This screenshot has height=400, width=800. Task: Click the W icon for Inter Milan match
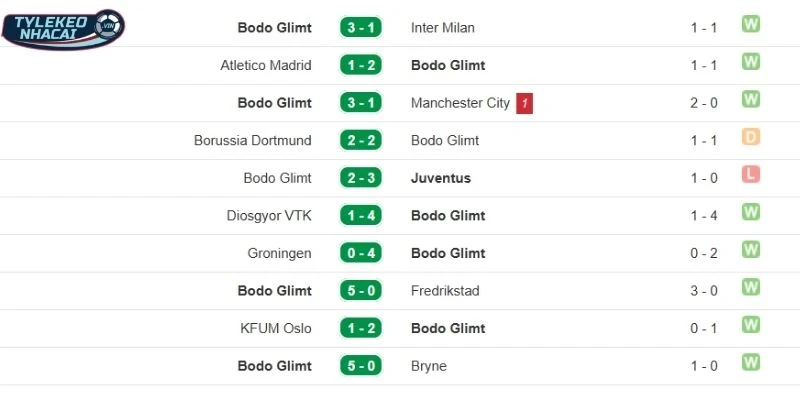pos(751,24)
